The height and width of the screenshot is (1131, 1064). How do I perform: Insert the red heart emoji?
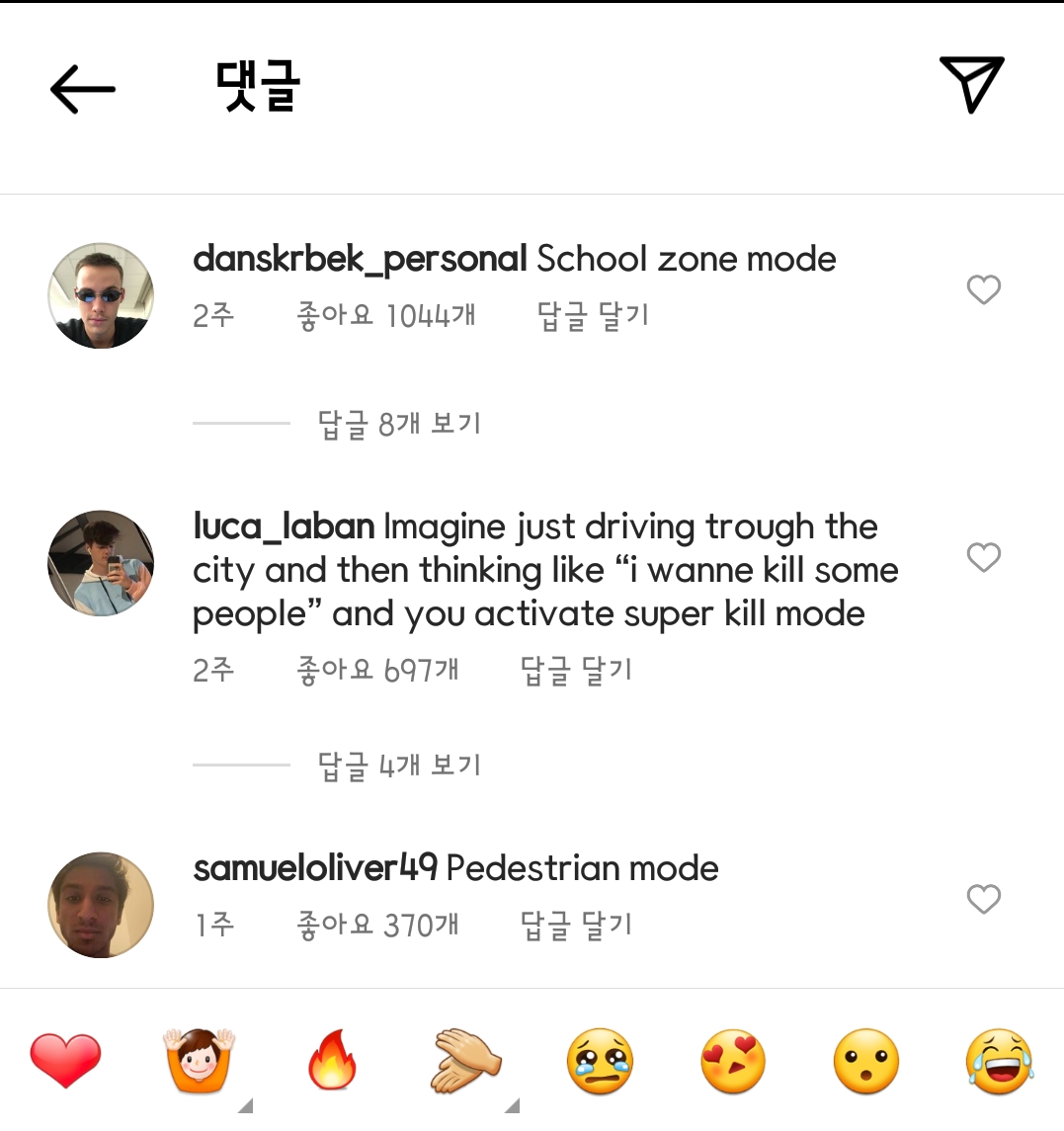pyautogui.click(x=65, y=1060)
